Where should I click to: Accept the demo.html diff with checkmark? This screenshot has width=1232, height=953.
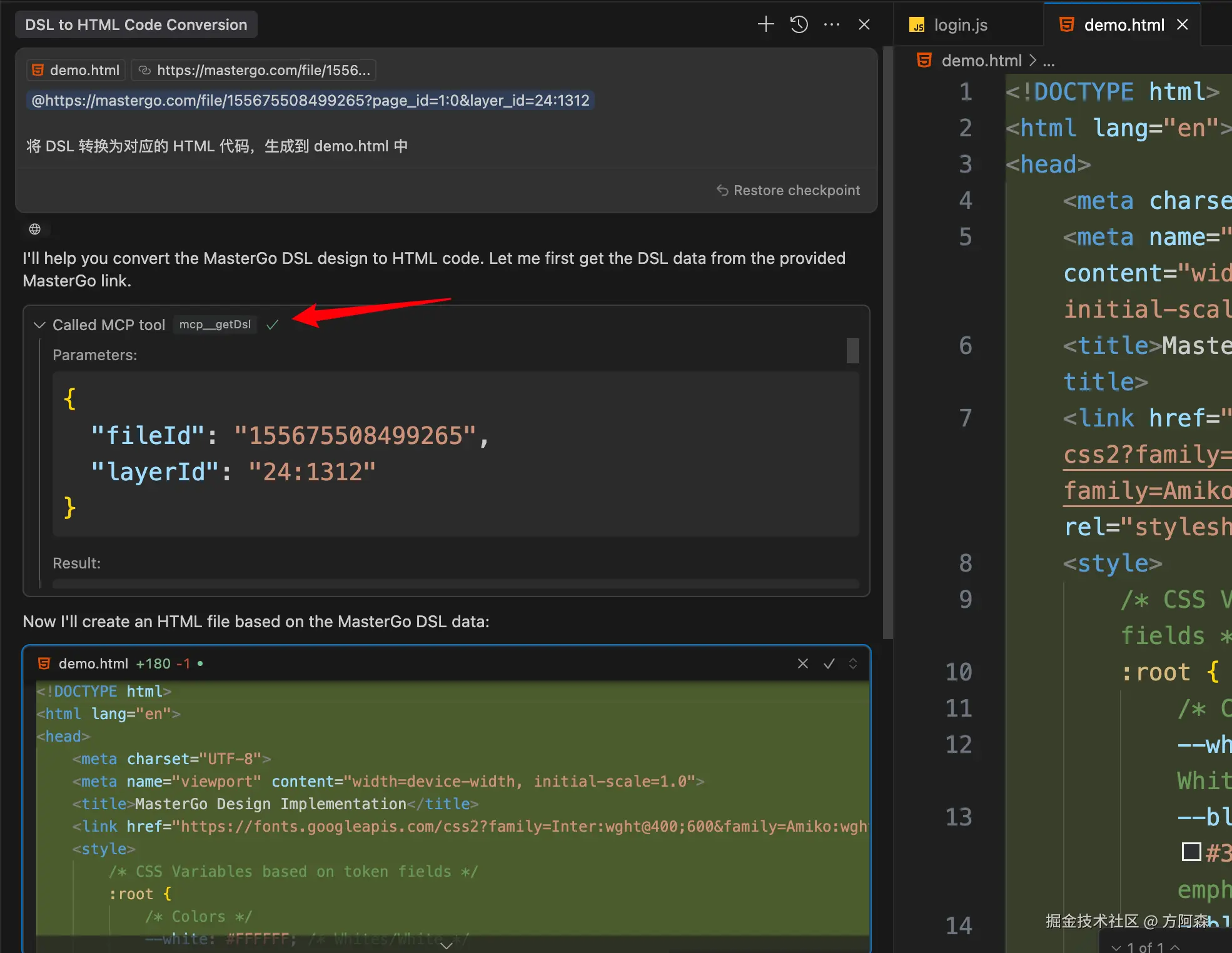coord(829,663)
